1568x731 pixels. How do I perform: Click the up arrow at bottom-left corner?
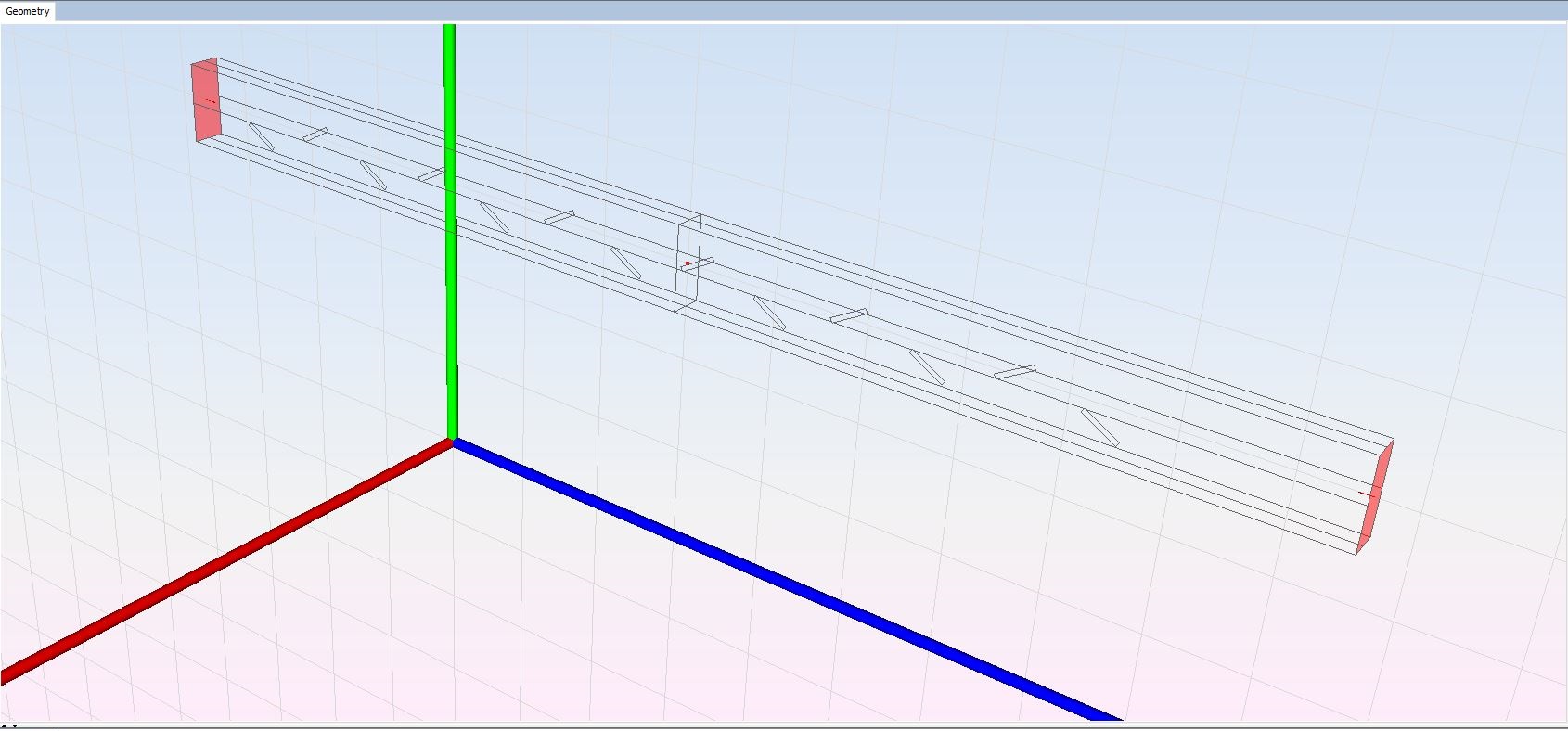tap(5, 725)
